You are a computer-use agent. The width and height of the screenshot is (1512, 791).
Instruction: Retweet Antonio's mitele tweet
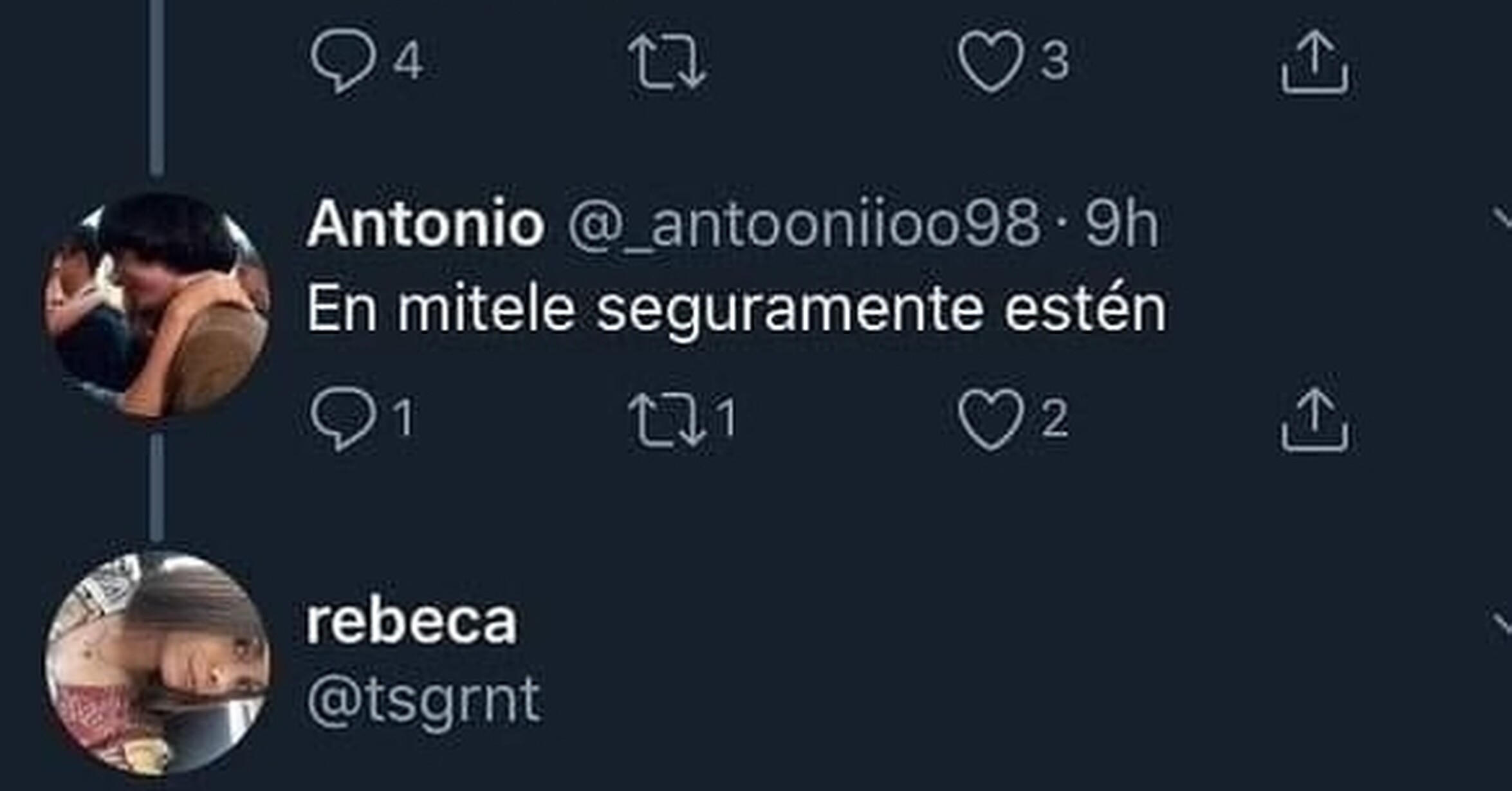[x=667, y=419]
